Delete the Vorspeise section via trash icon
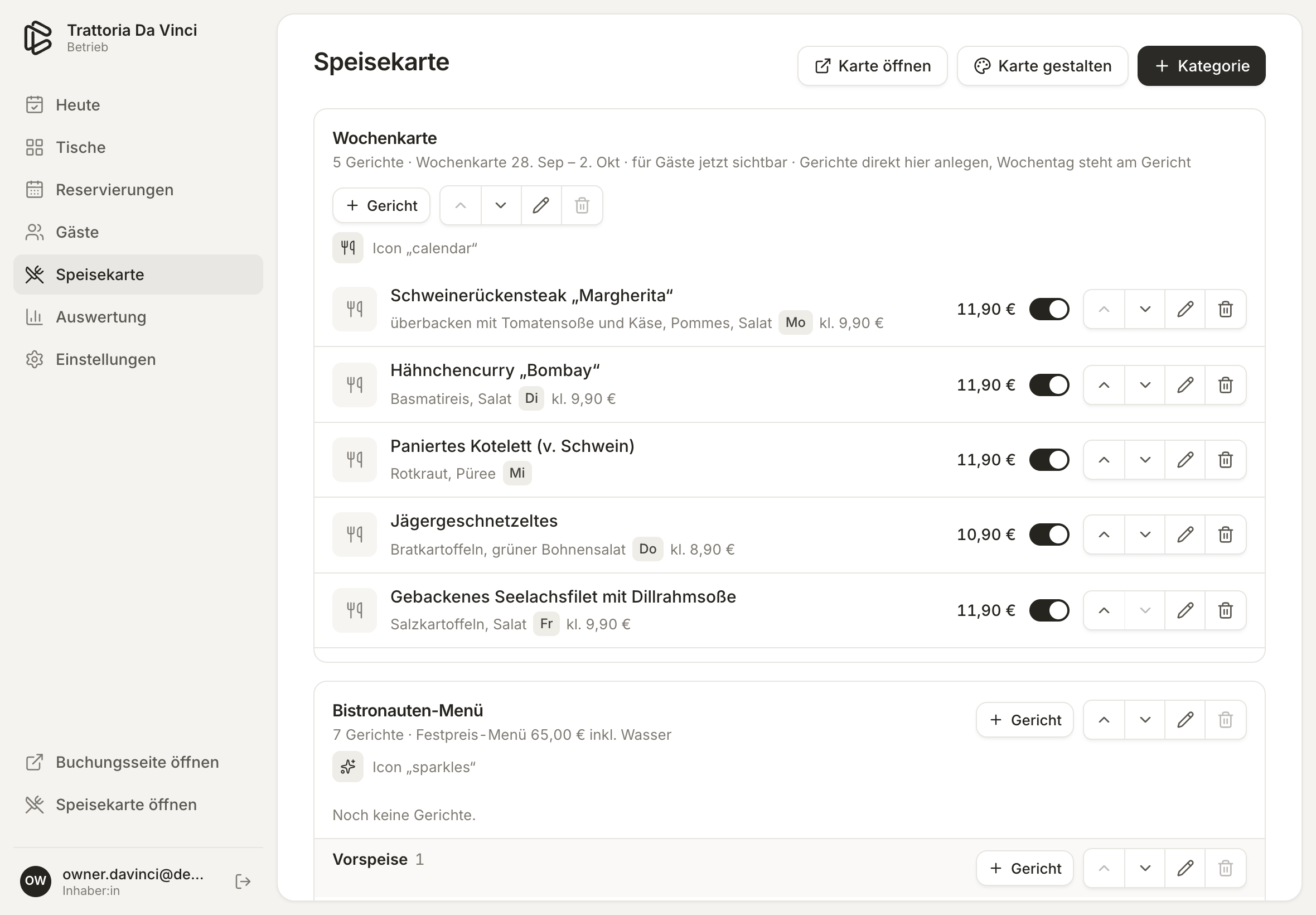 (1226, 868)
